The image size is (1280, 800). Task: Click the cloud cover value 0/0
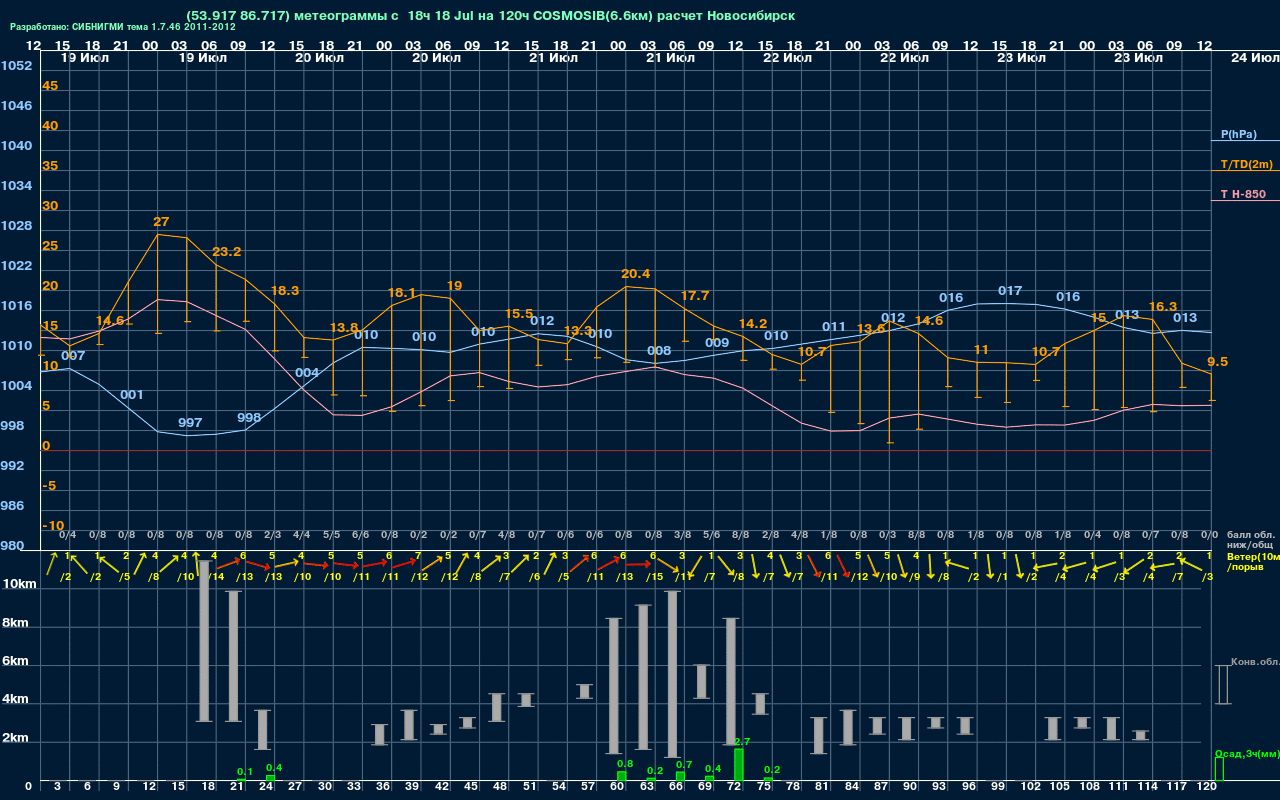(x=1209, y=535)
